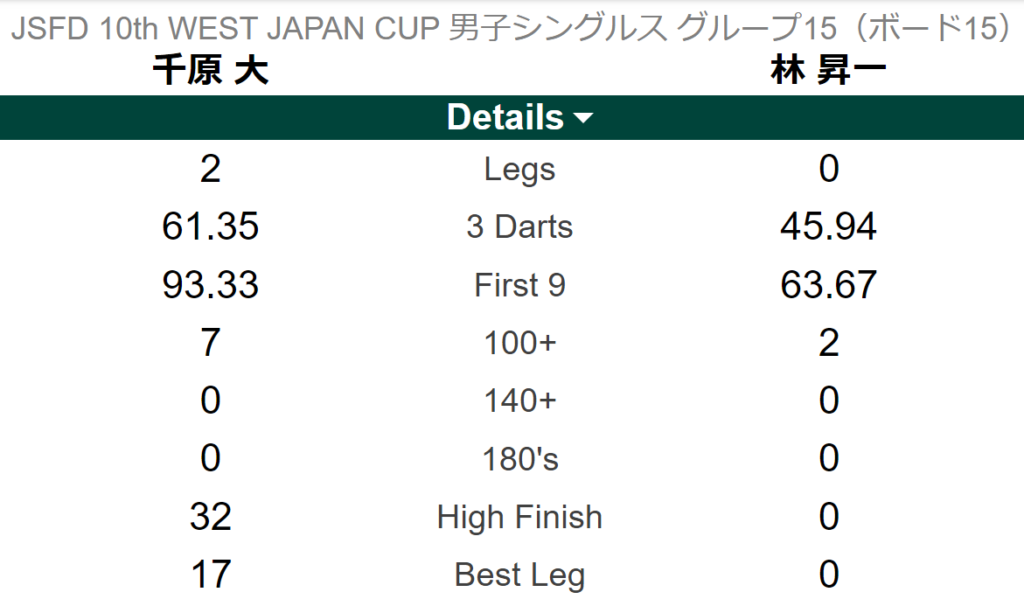Screen dimensions: 1024x599
Task: Click the 100+ count of 7
Action: 210,343
